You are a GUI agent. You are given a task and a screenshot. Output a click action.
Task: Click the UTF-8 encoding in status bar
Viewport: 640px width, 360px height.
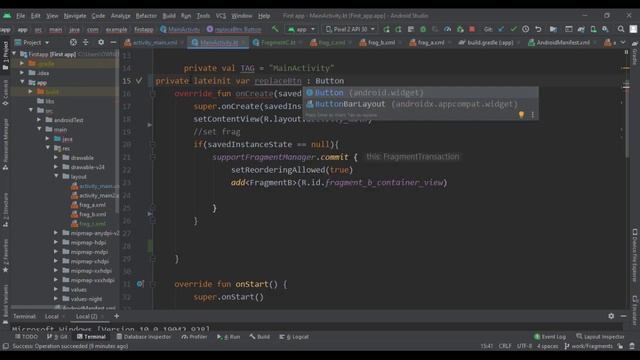[524, 346]
